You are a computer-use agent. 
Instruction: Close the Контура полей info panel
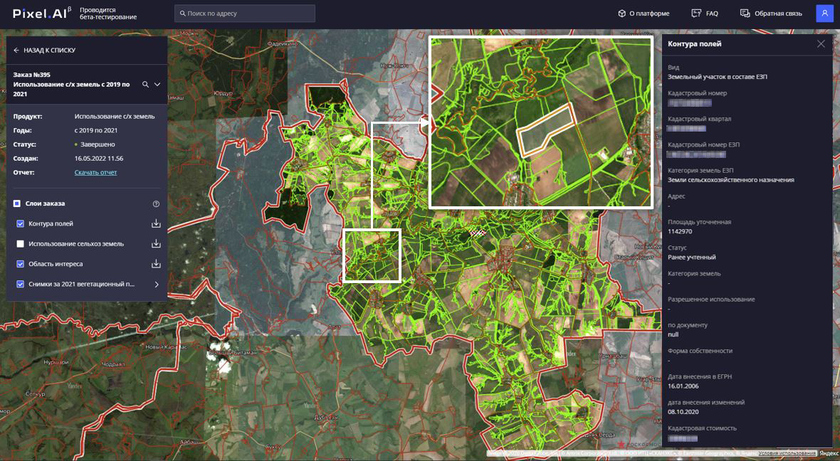821,44
